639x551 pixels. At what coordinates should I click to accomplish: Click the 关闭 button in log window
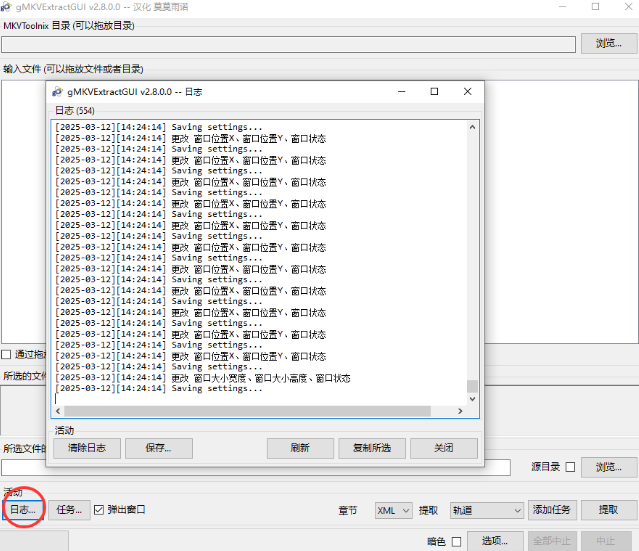click(444, 448)
